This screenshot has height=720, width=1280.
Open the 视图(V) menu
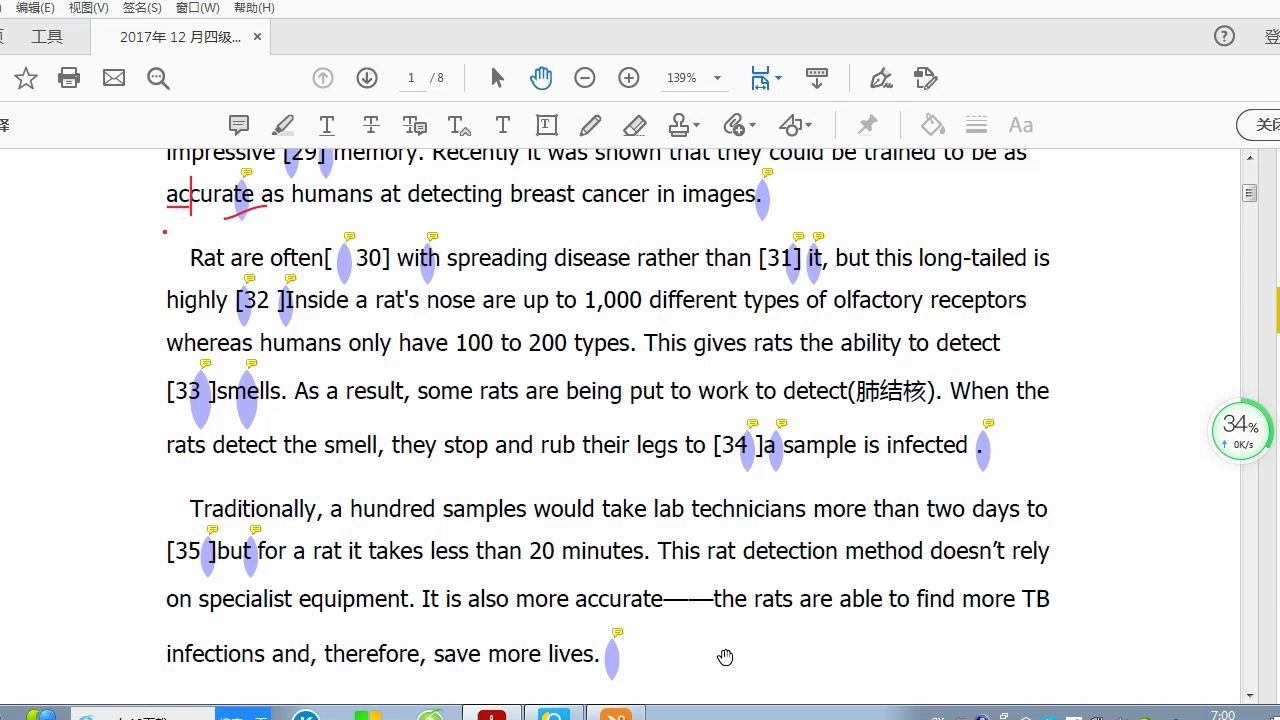pyautogui.click(x=89, y=8)
